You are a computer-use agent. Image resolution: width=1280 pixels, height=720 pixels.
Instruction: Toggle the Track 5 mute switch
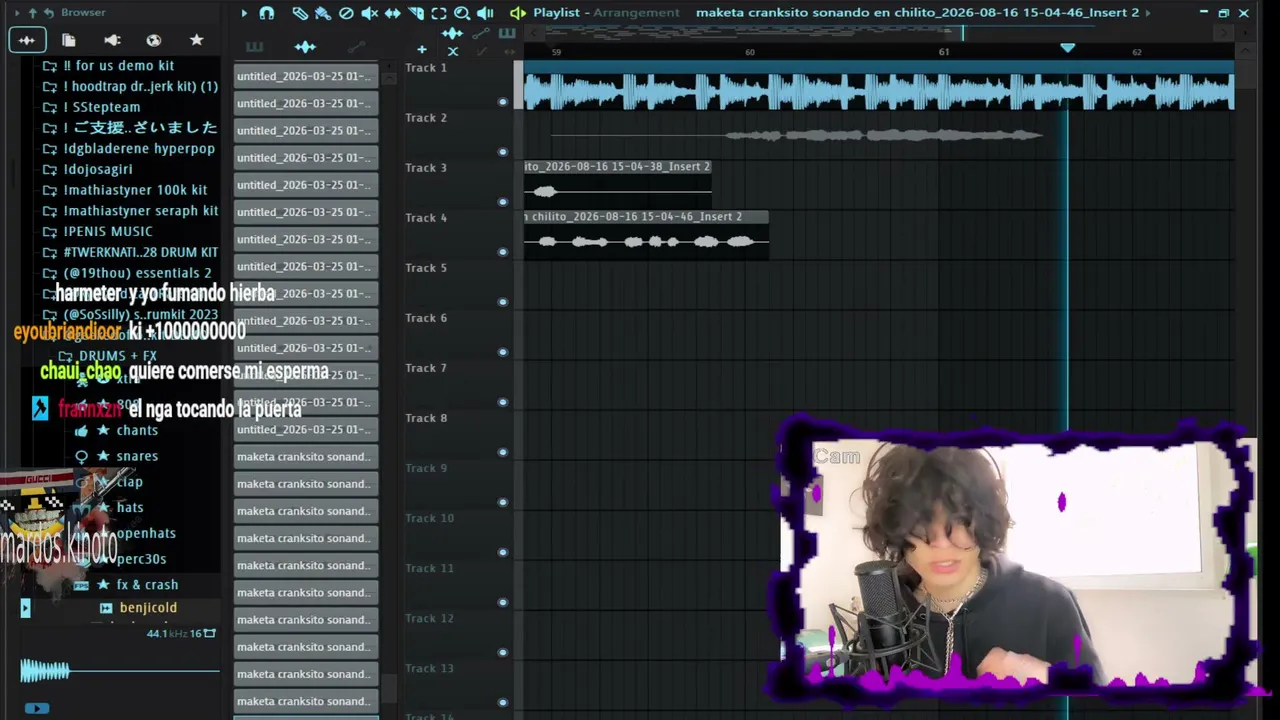(x=503, y=302)
